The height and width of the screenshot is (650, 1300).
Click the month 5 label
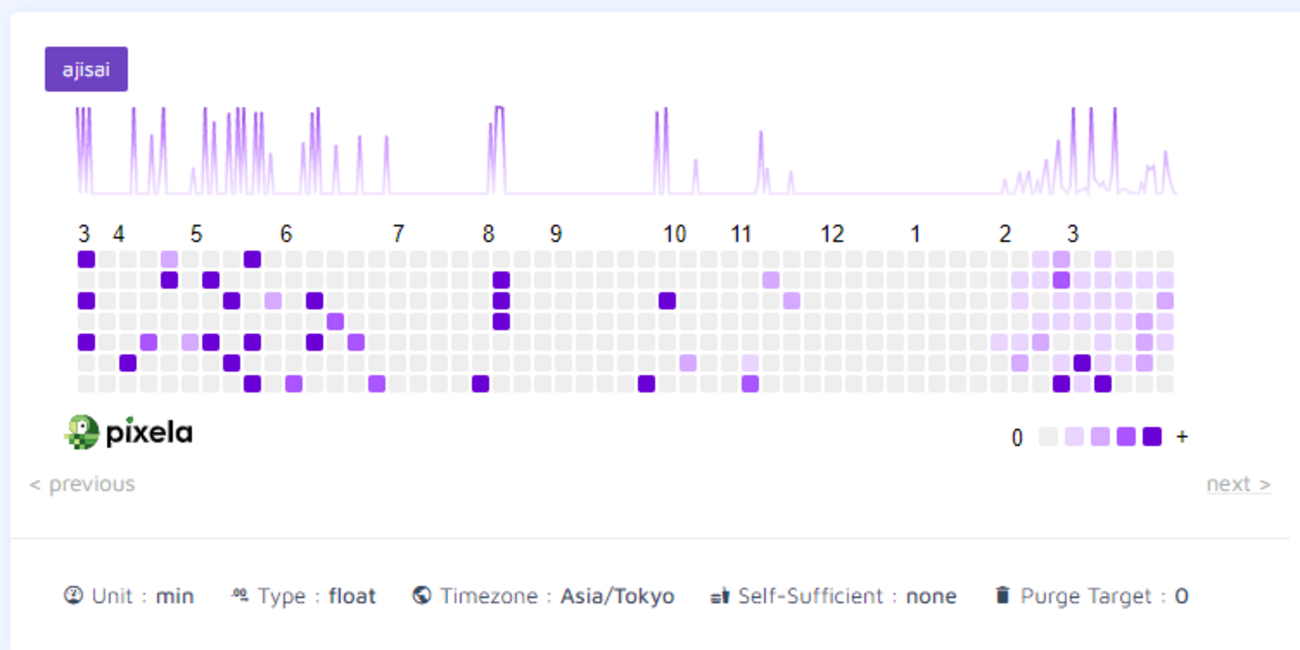point(196,234)
